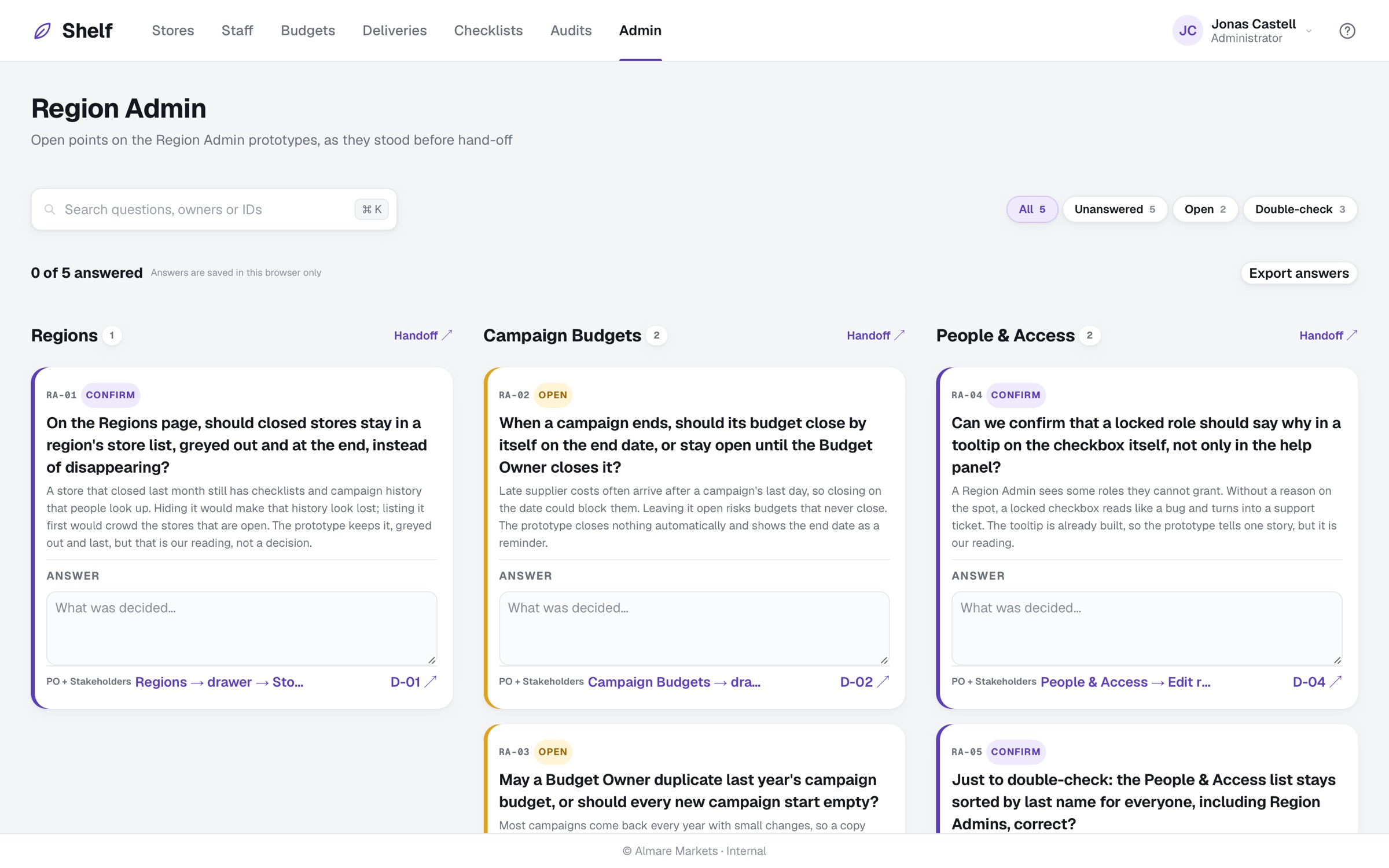
Task: Open the People & Access Handoff arrow icon
Action: pyautogui.click(x=1353, y=335)
